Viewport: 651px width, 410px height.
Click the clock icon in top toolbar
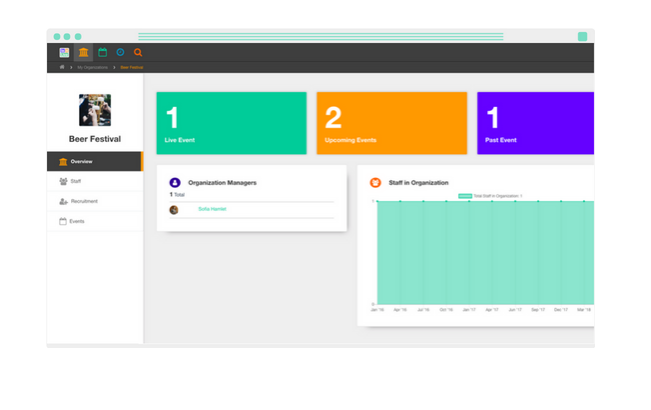tap(120, 53)
